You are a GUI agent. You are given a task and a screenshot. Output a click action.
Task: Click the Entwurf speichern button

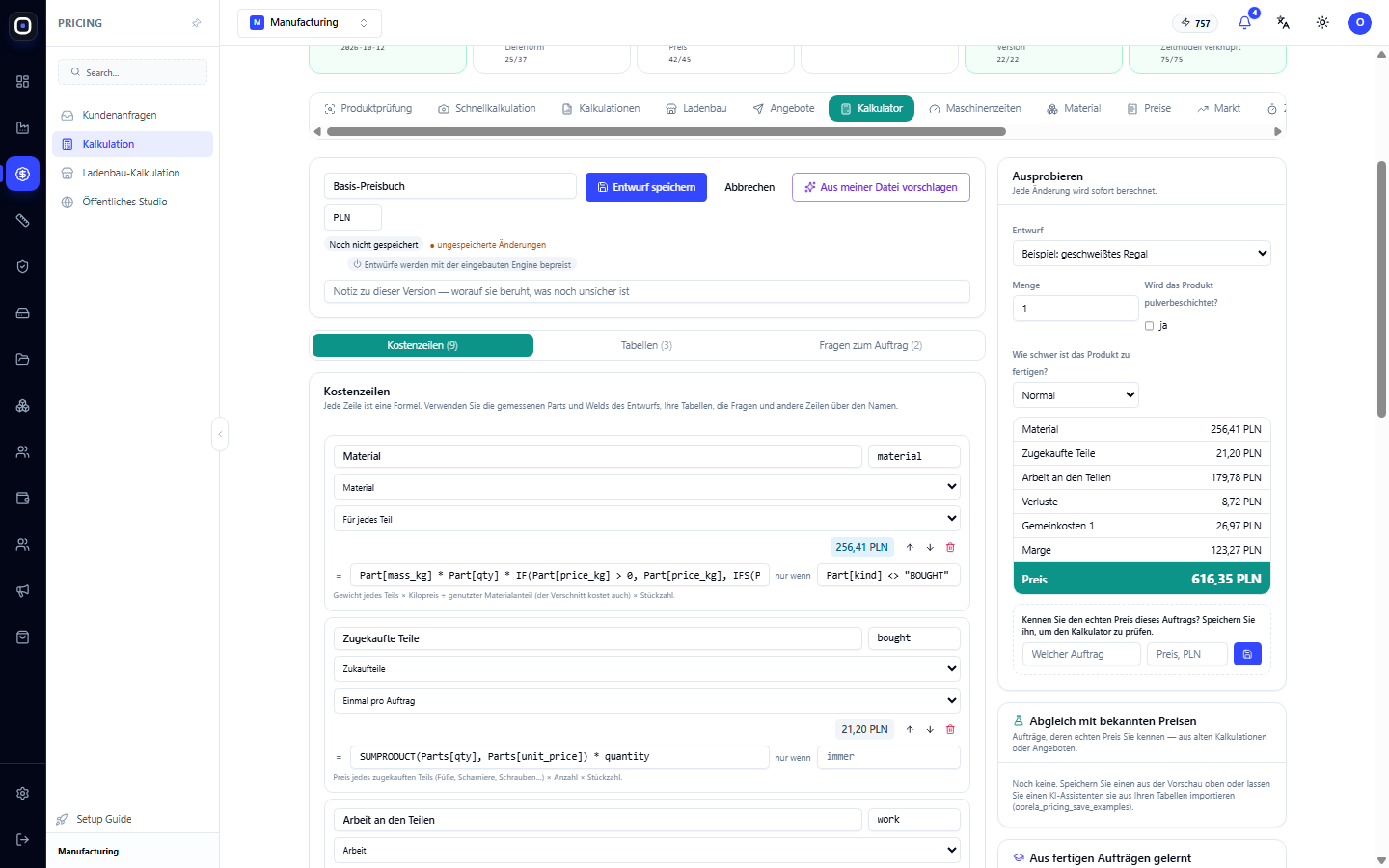[x=646, y=187]
